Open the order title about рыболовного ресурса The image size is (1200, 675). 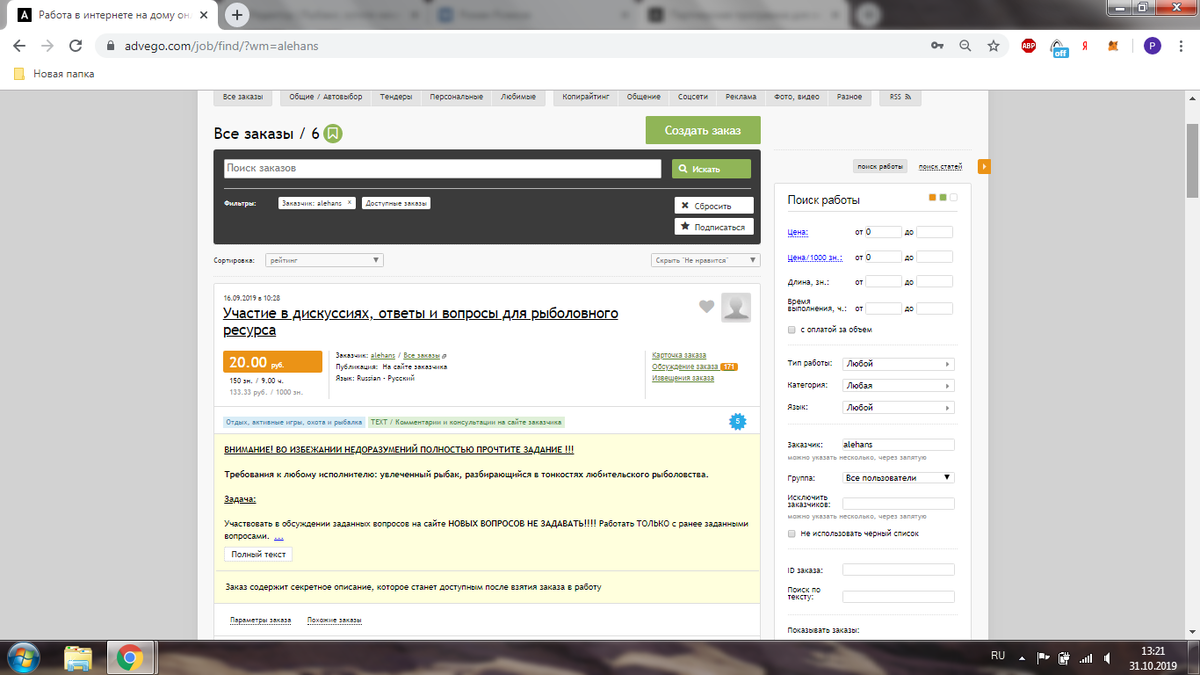coord(420,321)
